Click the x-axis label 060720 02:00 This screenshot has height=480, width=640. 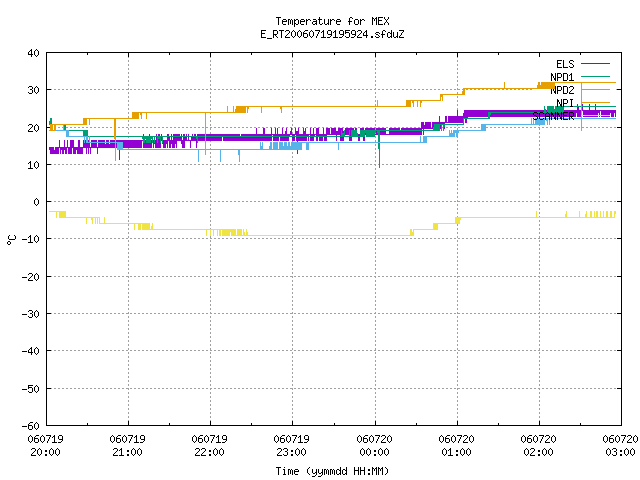(538, 445)
